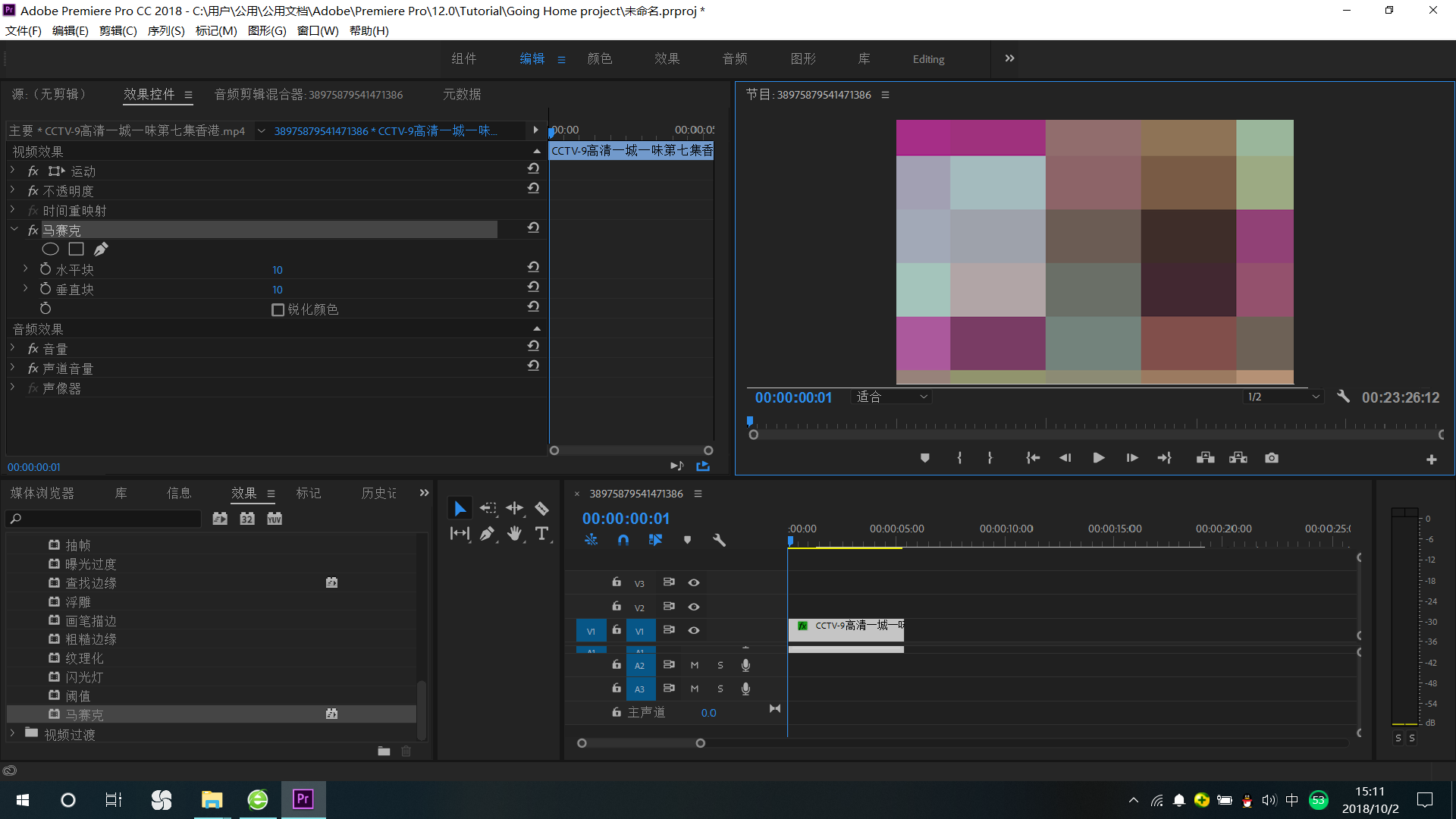Add marker in Program monitor
Viewport: 1456px width, 819px height.
coord(924,458)
